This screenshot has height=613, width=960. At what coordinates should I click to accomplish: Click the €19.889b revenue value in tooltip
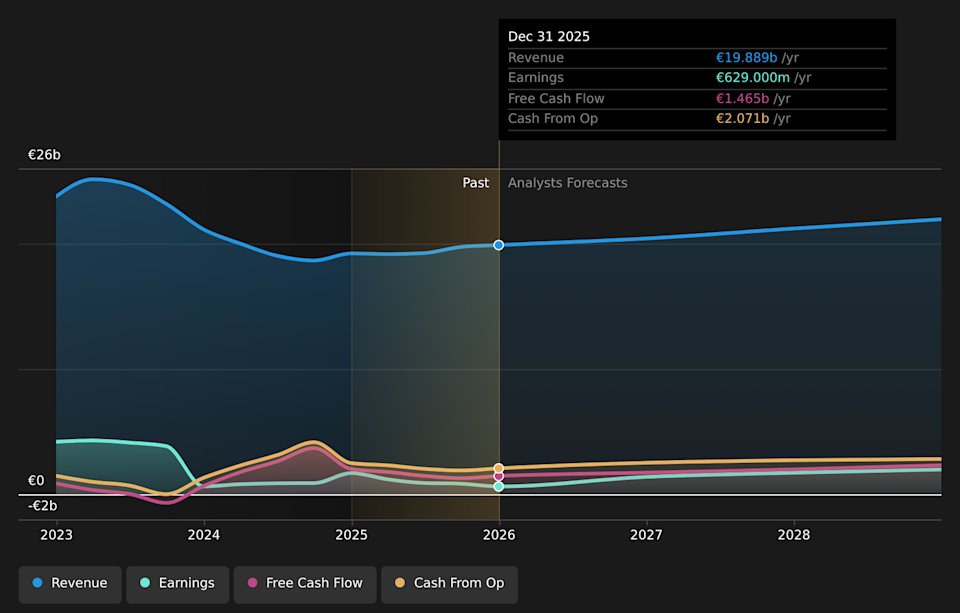(x=744, y=58)
